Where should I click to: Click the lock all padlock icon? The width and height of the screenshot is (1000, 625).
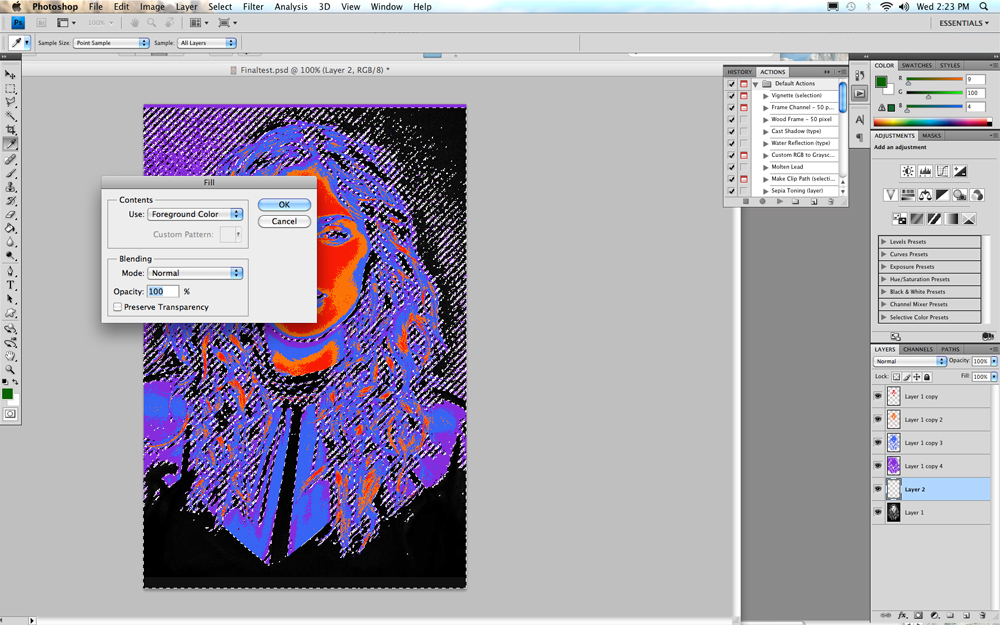click(927, 377)
